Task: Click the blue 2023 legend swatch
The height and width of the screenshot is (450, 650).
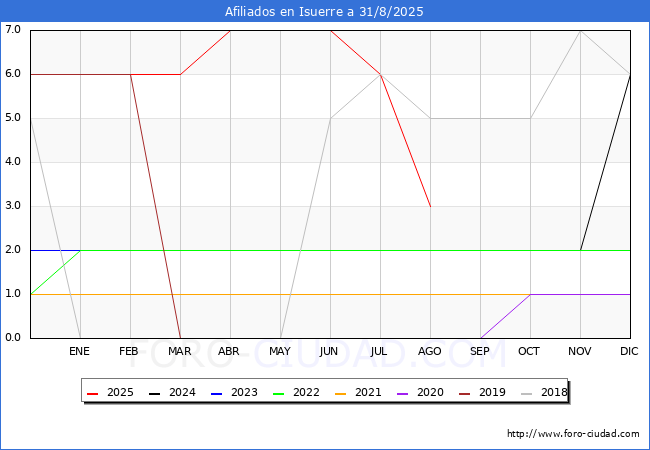Action: point(216,394)
